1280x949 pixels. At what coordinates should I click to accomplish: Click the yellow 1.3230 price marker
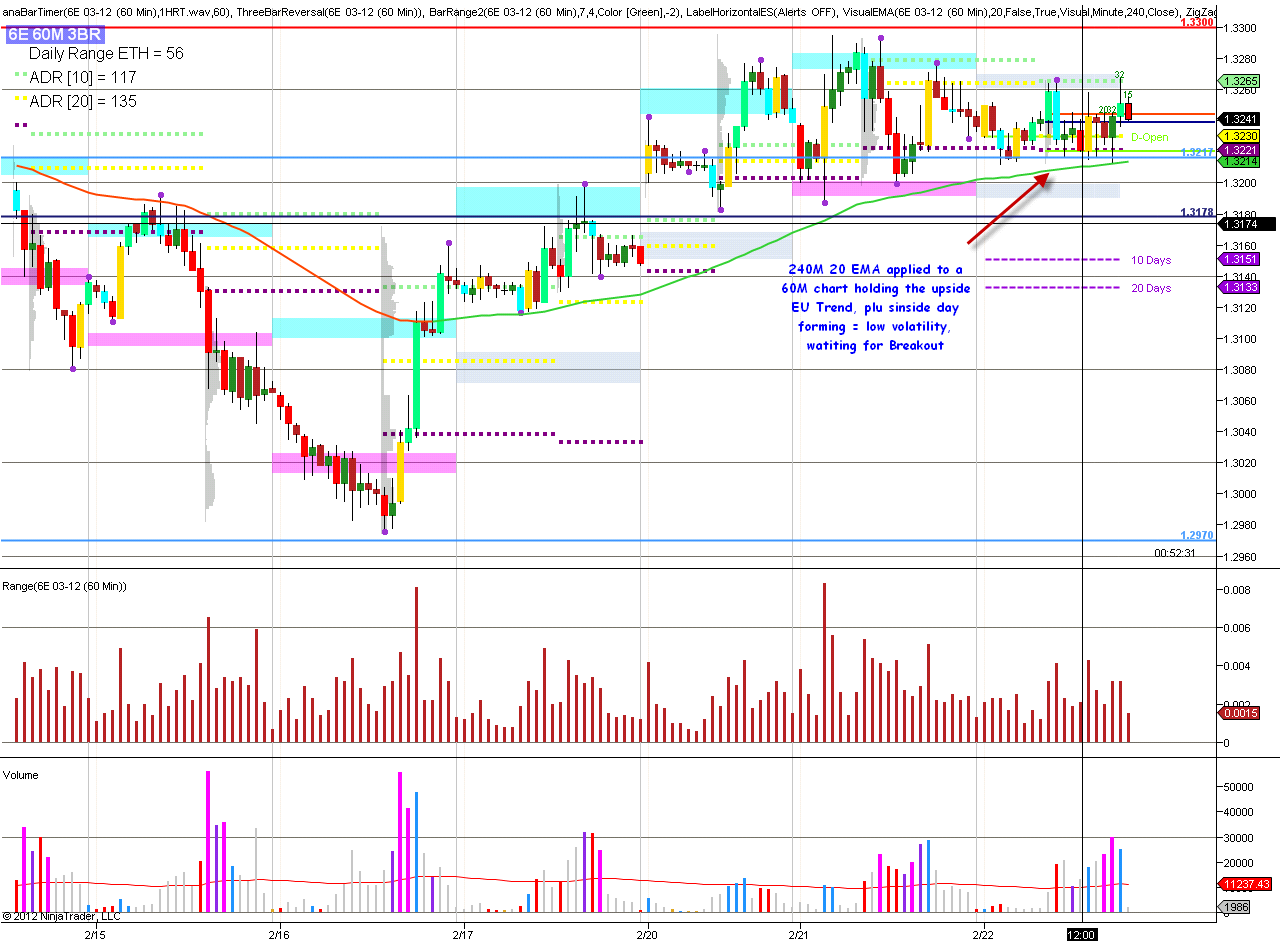click(1239, 136)
